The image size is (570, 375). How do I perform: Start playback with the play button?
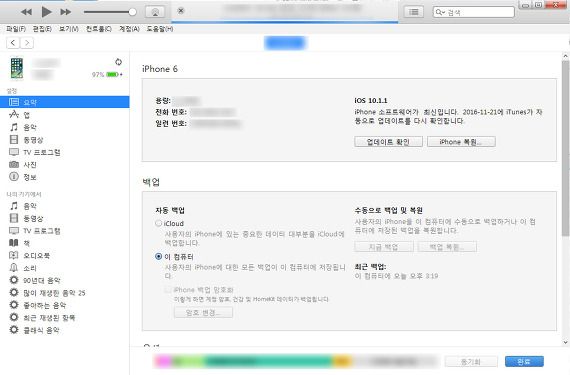46,12
